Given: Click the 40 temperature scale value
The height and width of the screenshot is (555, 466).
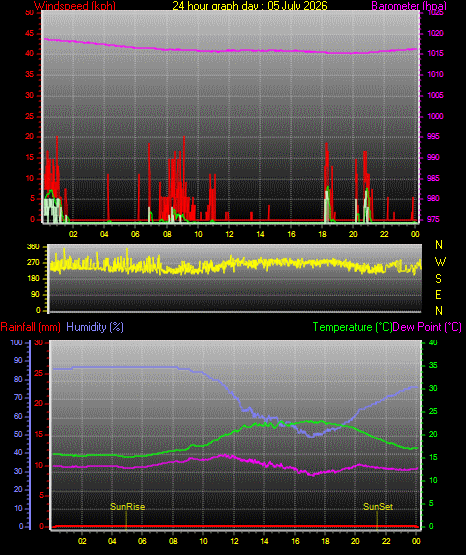Looking at the screenshot, I should (x=433, y=343).
